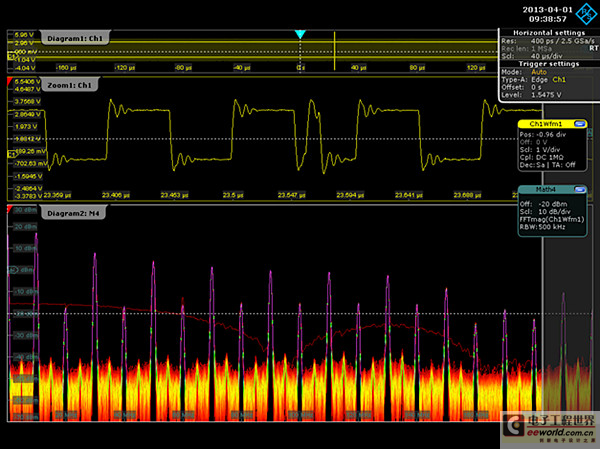Click the 23.5 µs label on Zoom1 axis
The image size is (600, 449).
pyautogui.click(x=233, y=195)
